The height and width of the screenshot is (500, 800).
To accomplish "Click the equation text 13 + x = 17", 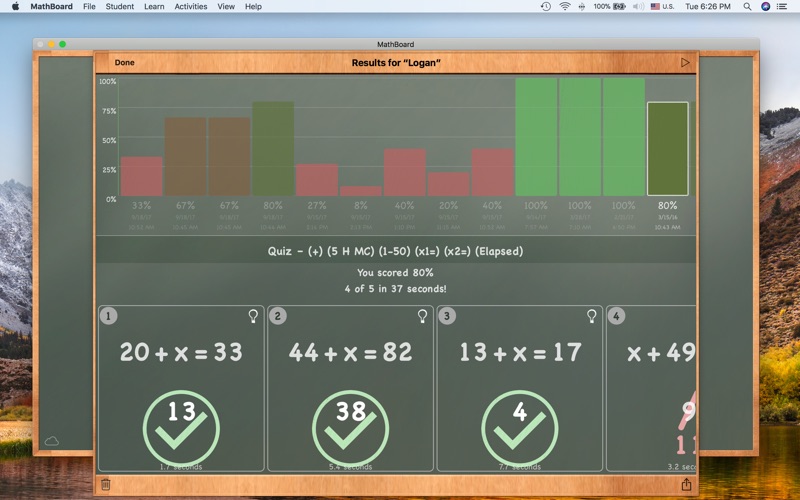I will (x=520, y=352).
